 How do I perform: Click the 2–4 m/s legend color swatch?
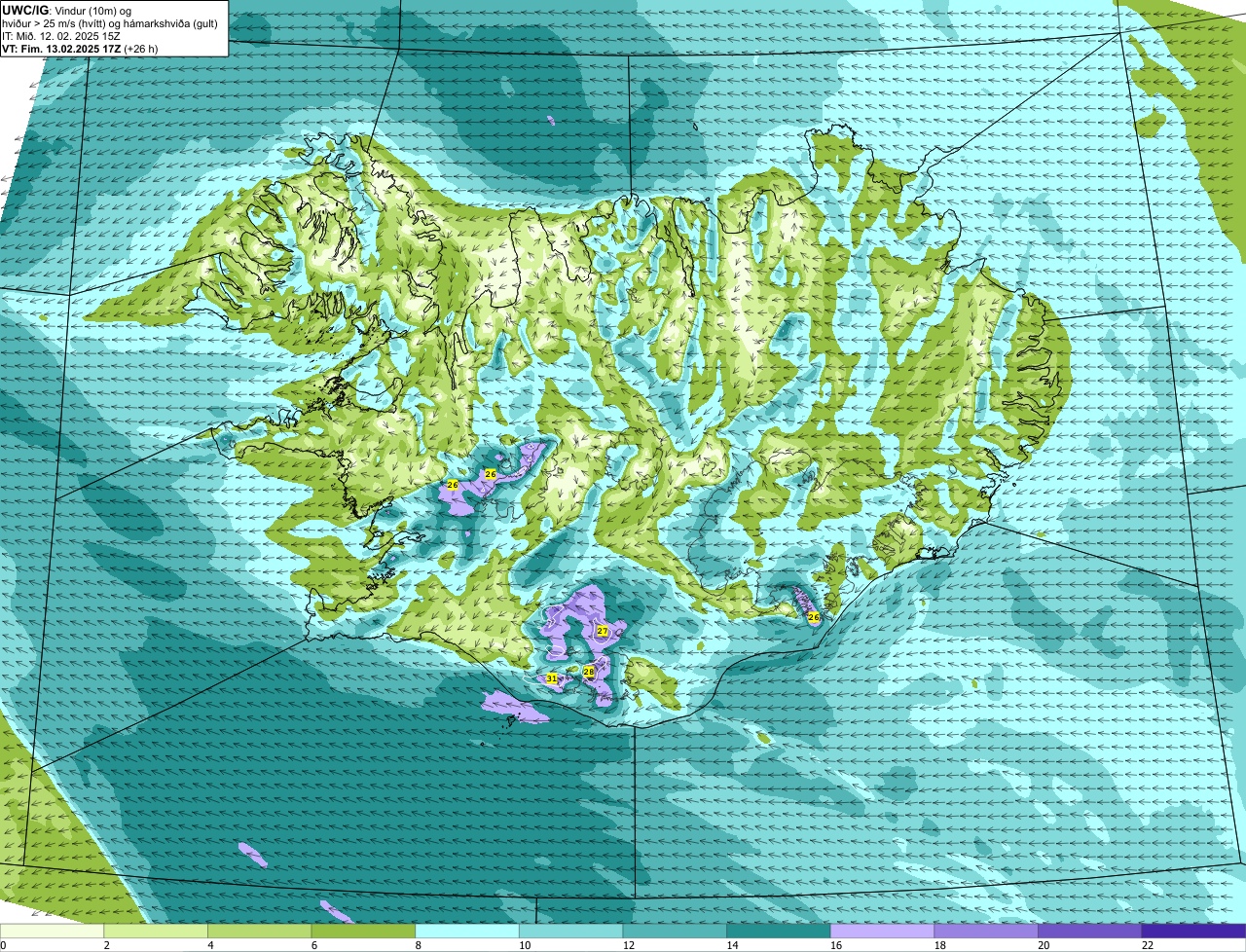(x=156, y=931)
